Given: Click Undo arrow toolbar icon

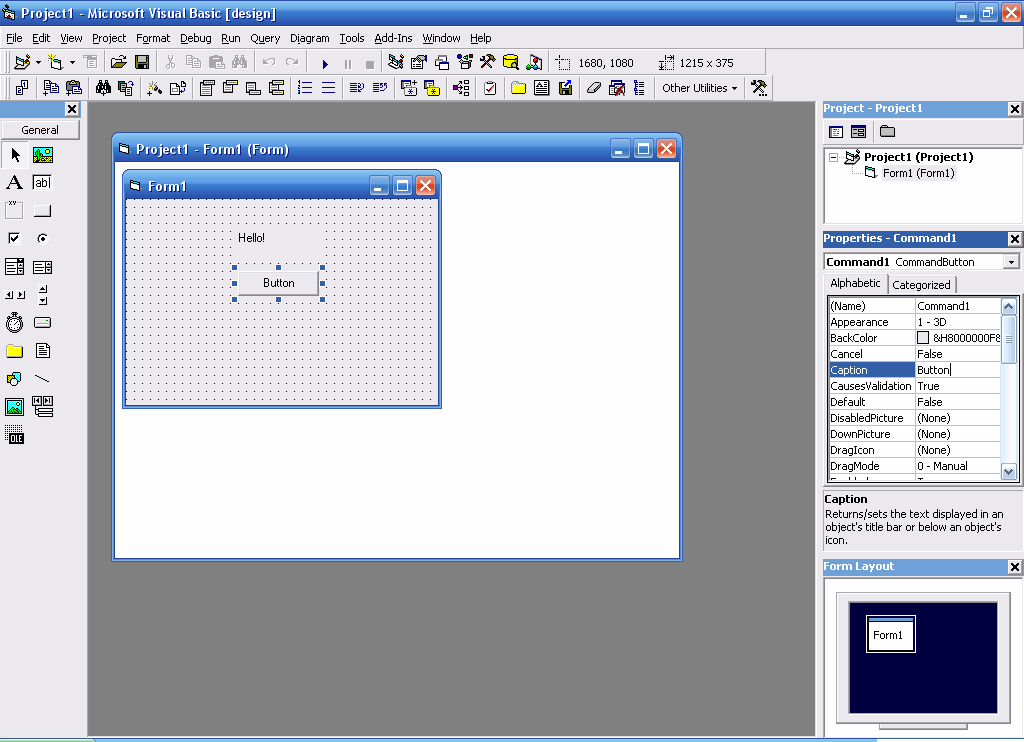Looking at the screenshot, I should 268,63.
